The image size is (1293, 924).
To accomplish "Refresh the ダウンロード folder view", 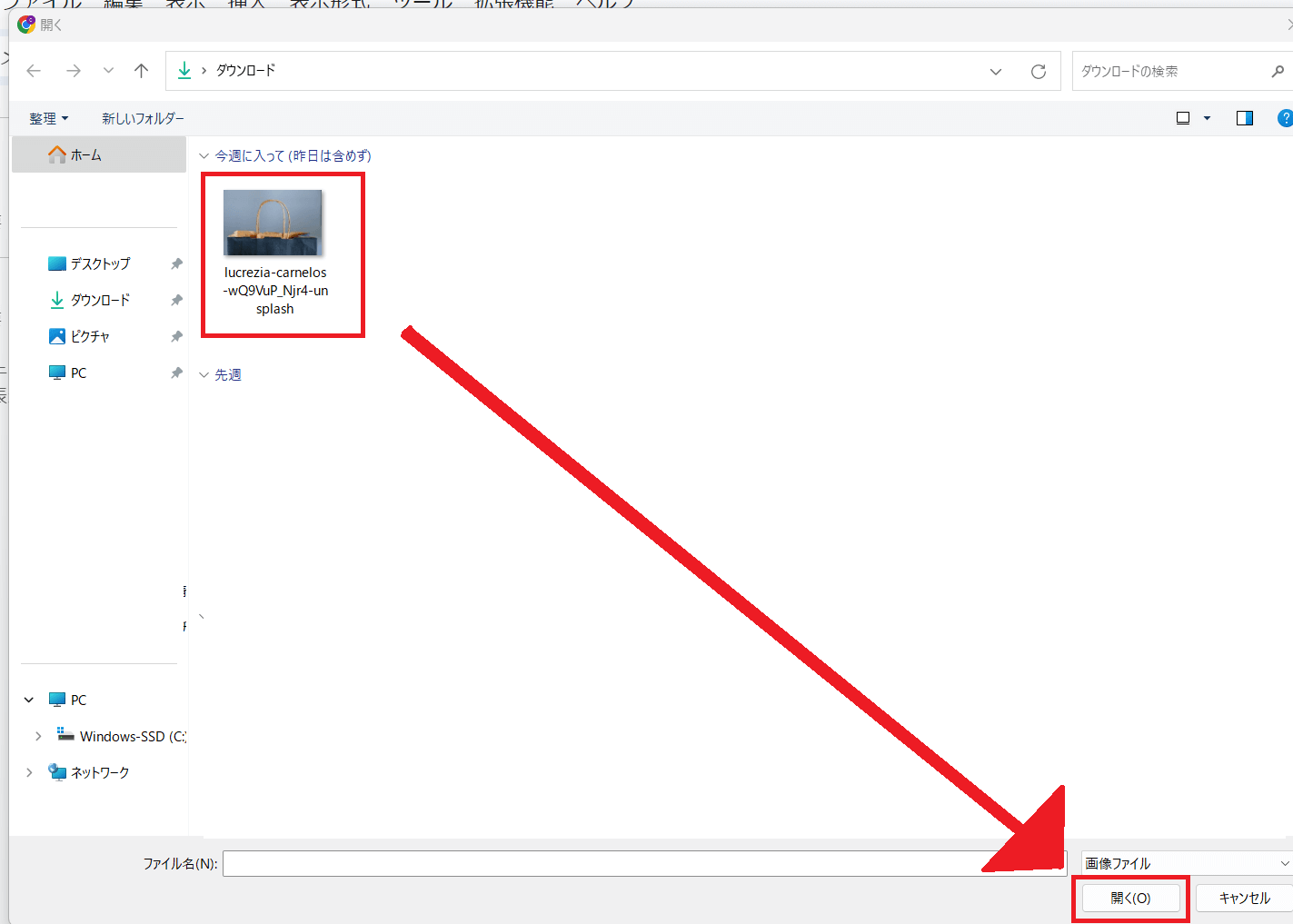I will 1038,72.
